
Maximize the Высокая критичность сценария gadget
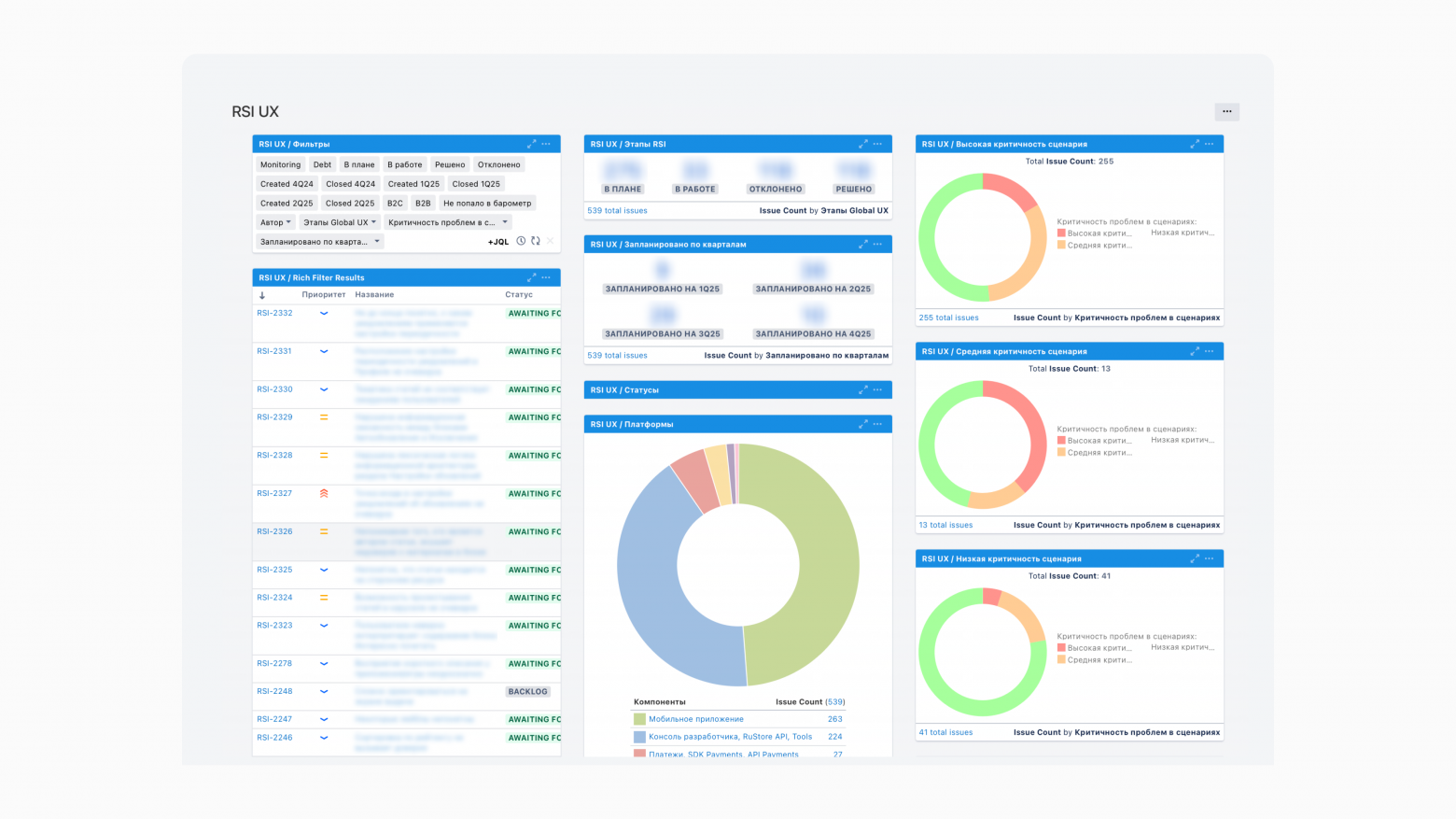1194,144
